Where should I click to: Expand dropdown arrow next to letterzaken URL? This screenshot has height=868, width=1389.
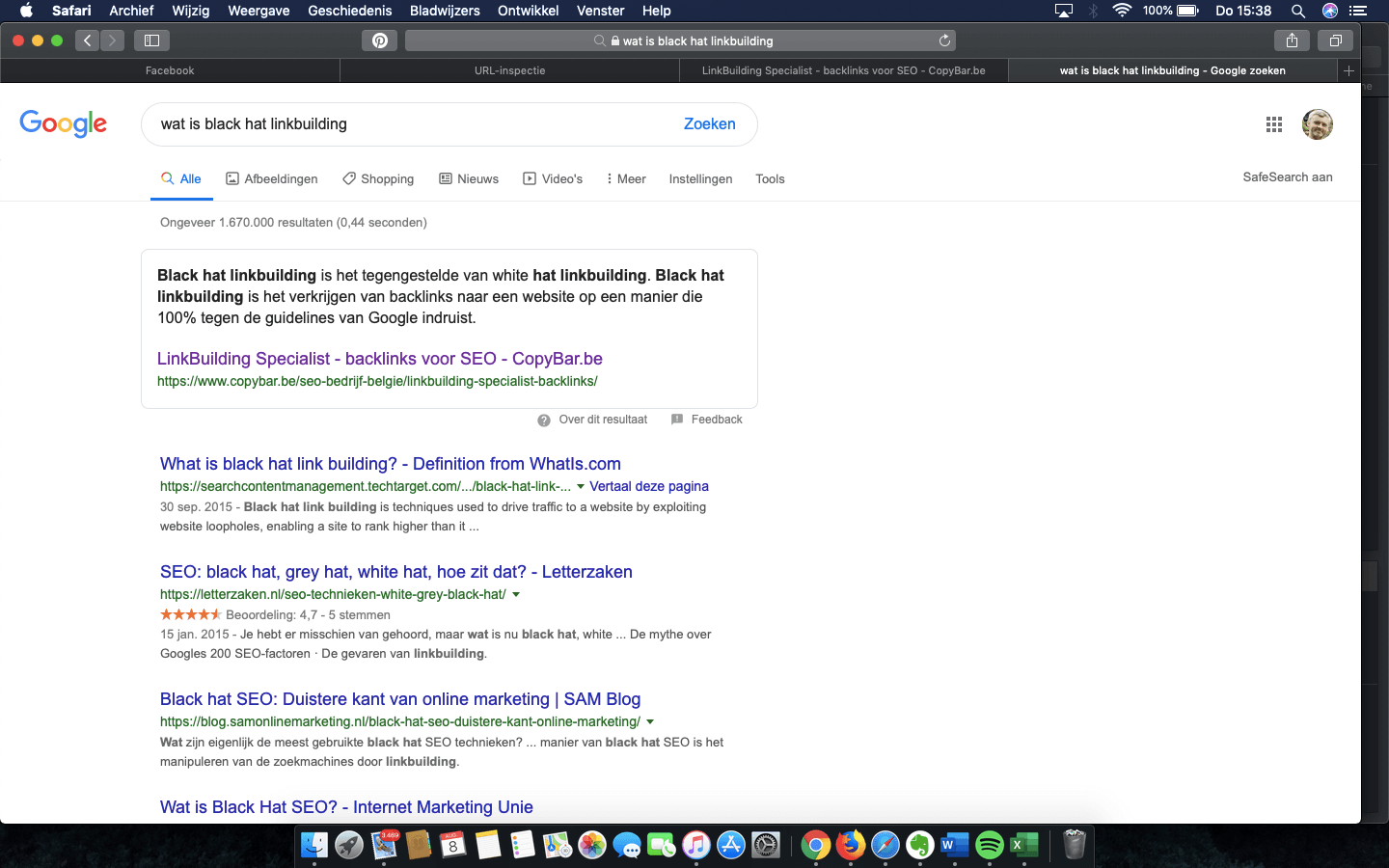point(516,595)
